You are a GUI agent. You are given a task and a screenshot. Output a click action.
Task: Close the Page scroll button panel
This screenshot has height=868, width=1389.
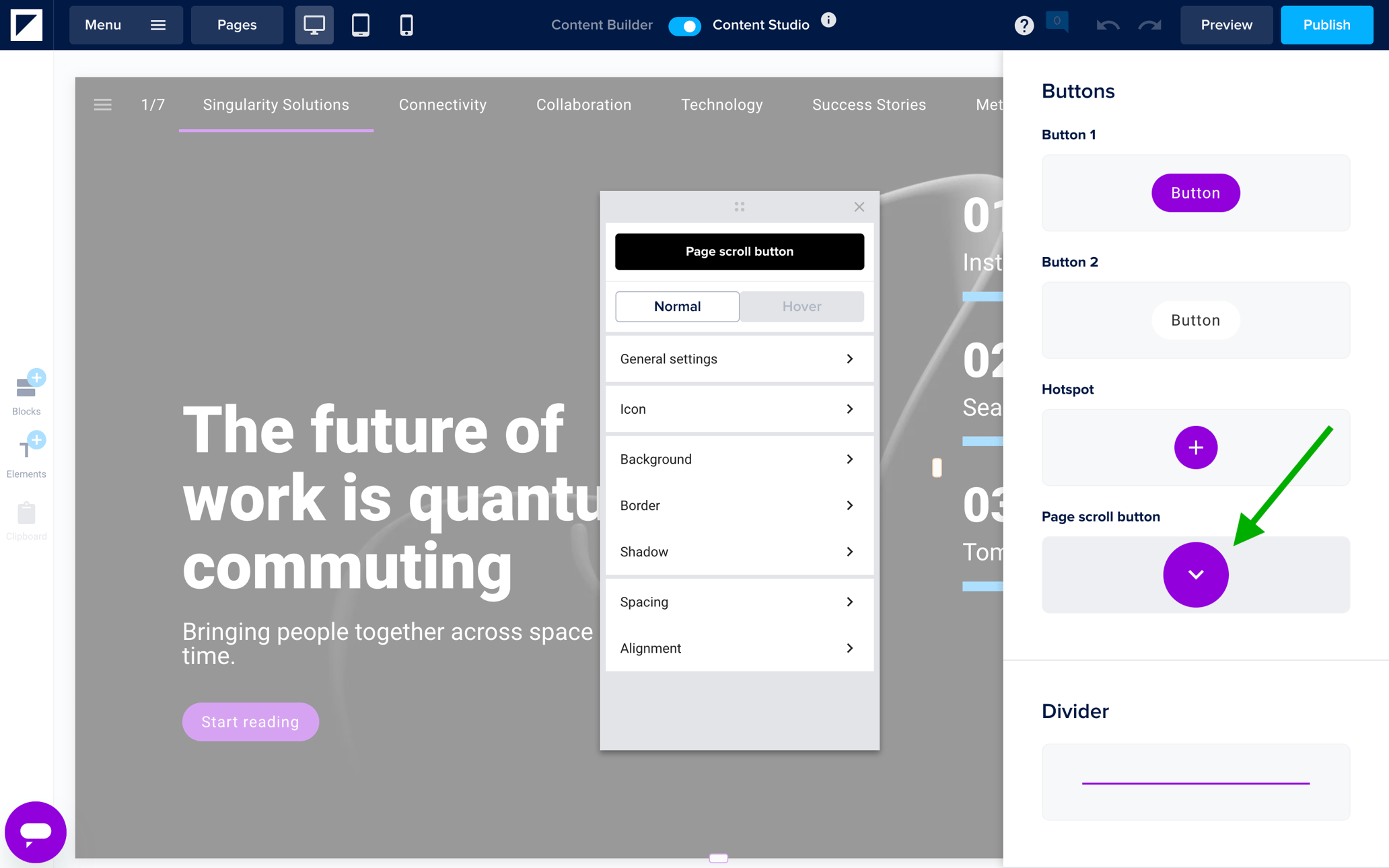(x=859, y=207)
